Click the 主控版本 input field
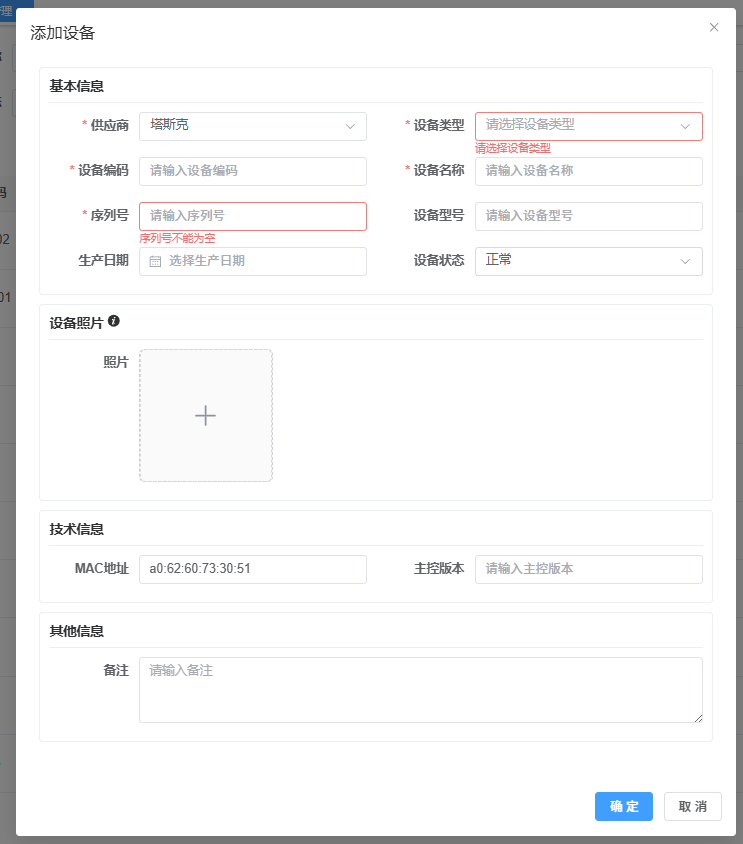 (x=588, y=569)
